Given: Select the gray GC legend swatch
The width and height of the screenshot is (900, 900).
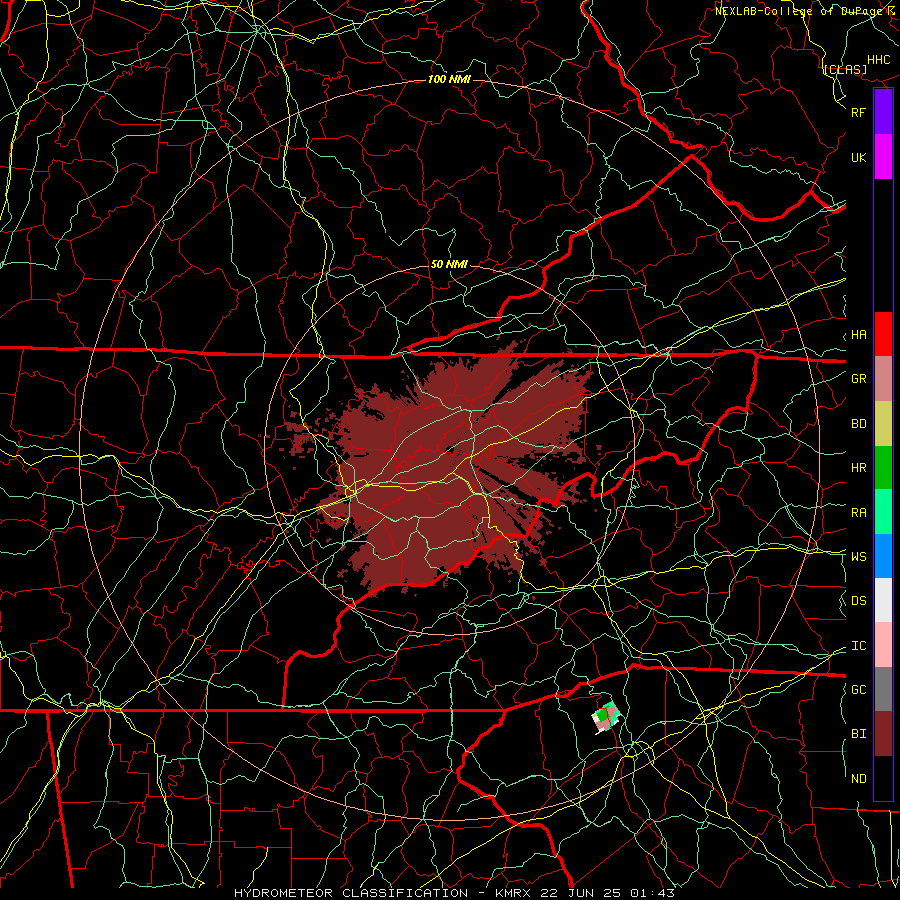Looking at the screenshot, I should click(x=883, y=689).
